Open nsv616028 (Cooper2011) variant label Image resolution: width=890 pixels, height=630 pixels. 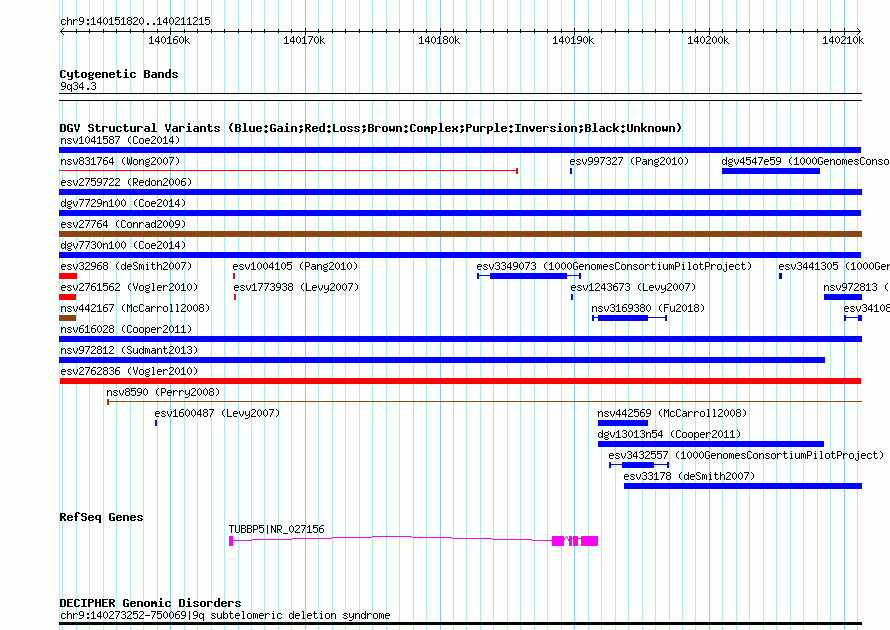[x=126, y=329]
